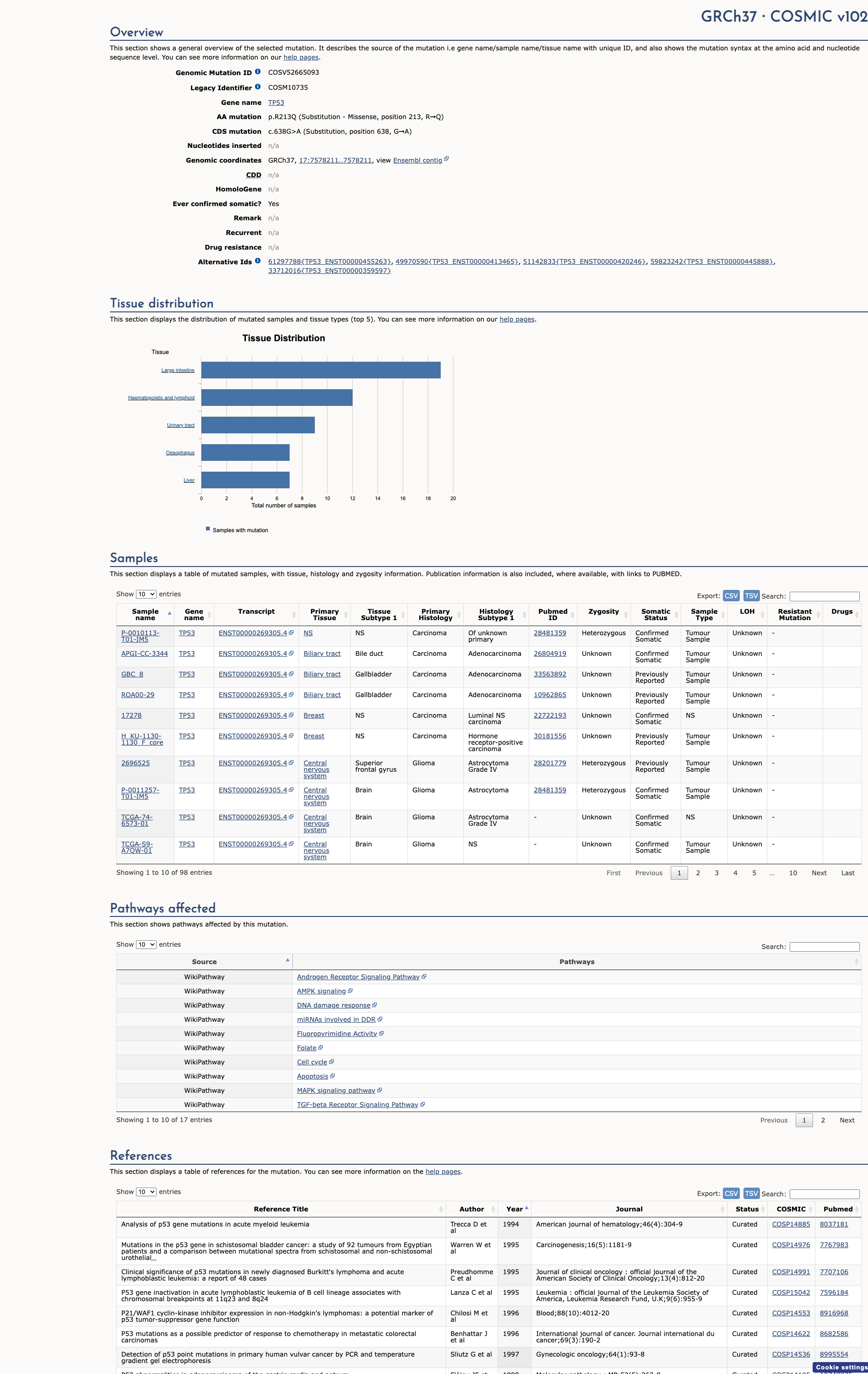
Task: Toggle Samples with mutation legend marker
Action: pos(207,529)
